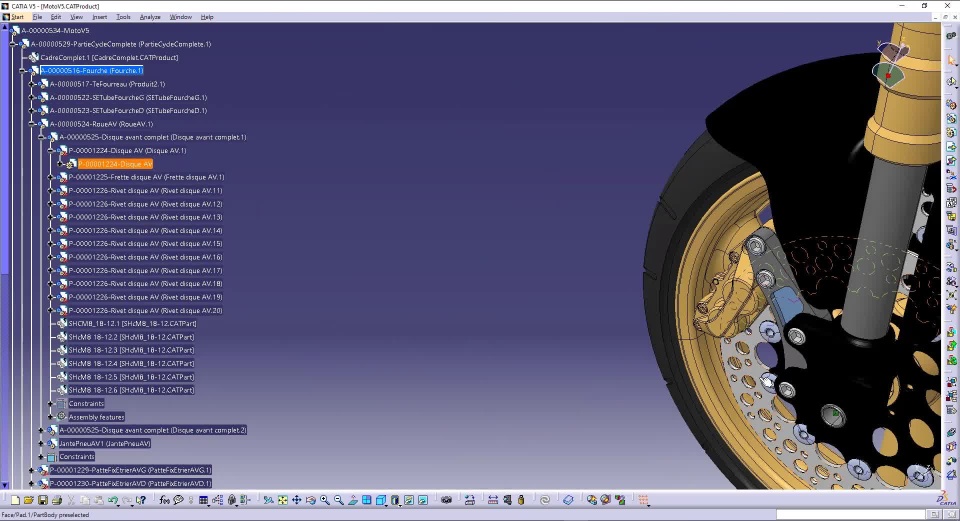Open the Analyze menu
The width and height of the screenshot is (960, 521).
pos(150,17)
